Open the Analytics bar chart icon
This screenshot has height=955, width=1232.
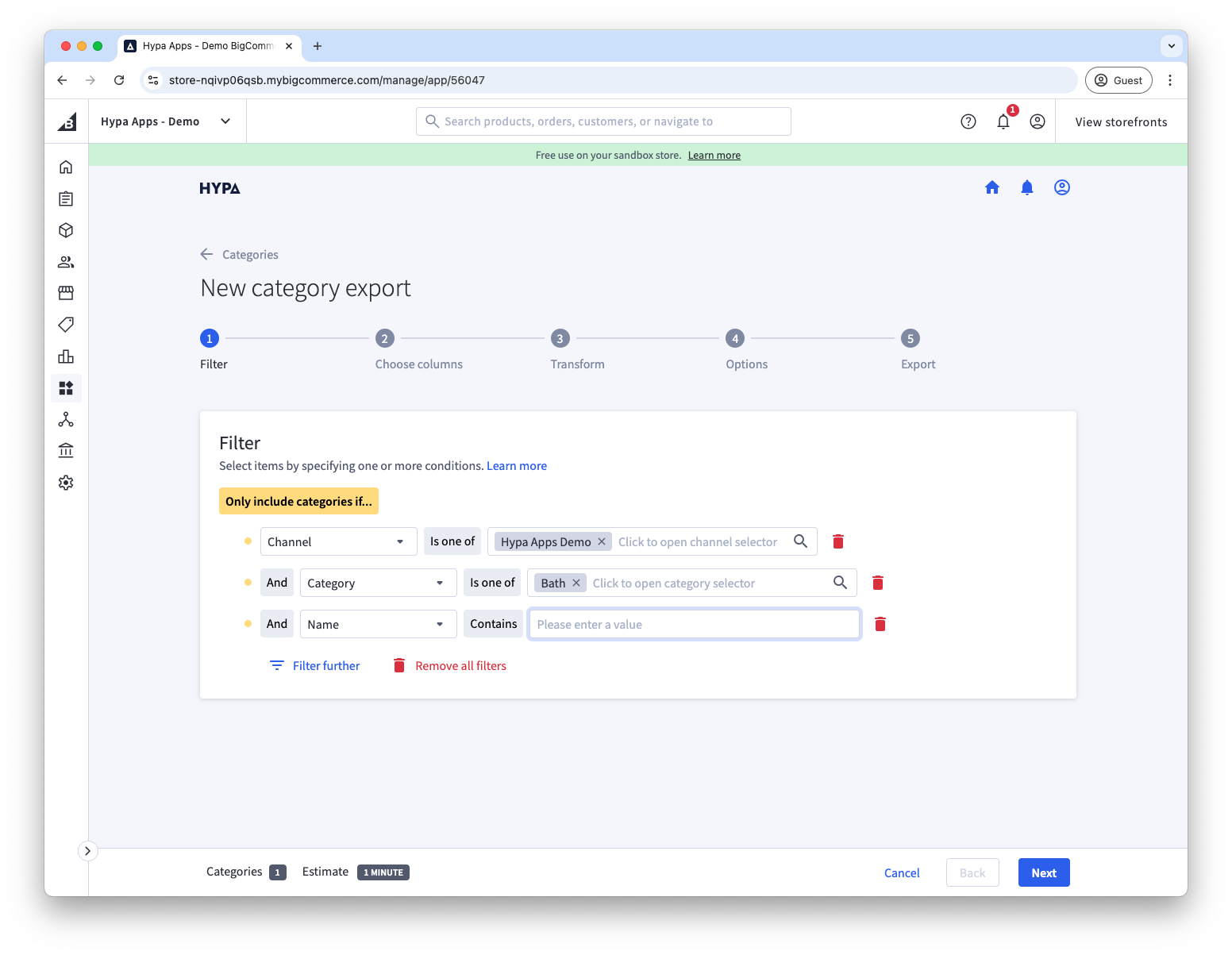click(66, 356)
